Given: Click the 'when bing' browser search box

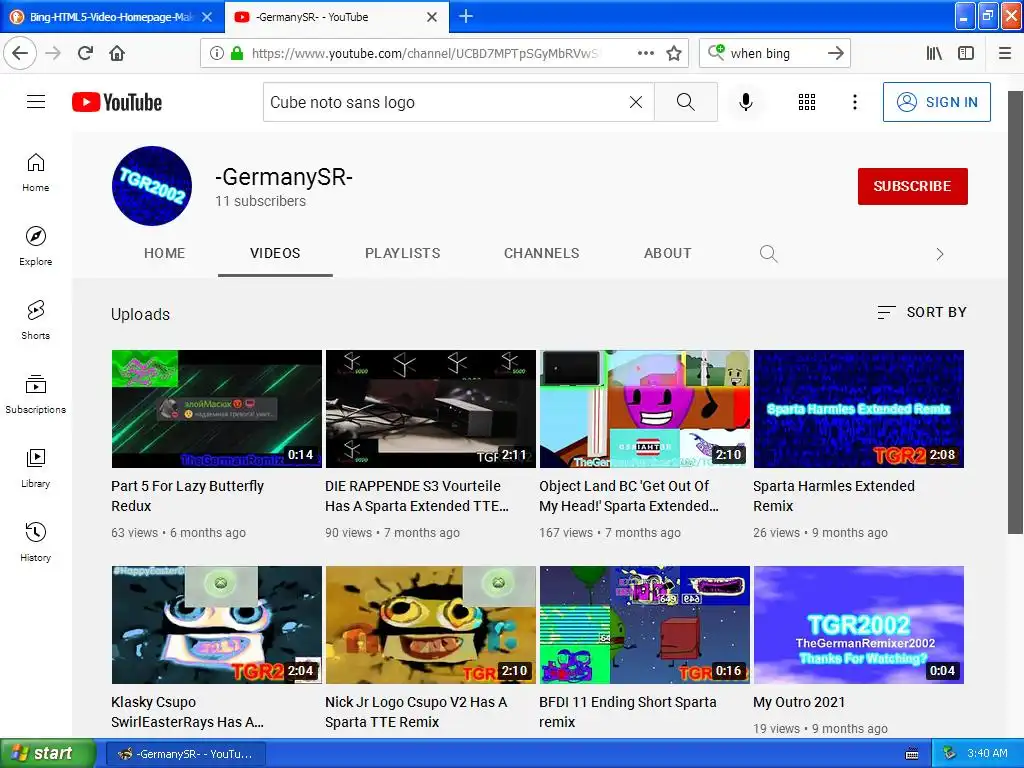Looking at the screenshot, I should click(774, 53).
